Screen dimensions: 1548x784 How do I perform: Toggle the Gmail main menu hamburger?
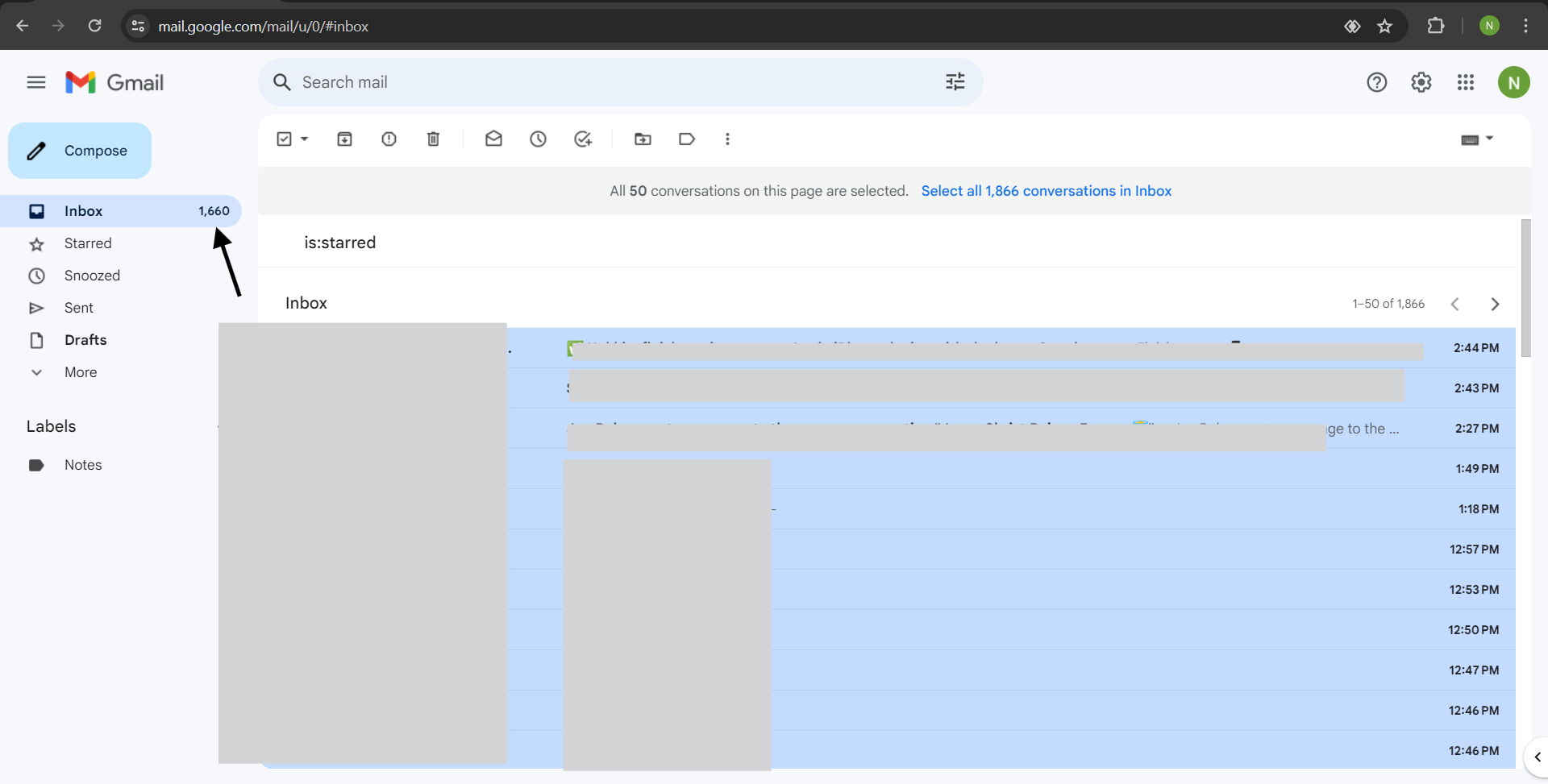[36, 82]
